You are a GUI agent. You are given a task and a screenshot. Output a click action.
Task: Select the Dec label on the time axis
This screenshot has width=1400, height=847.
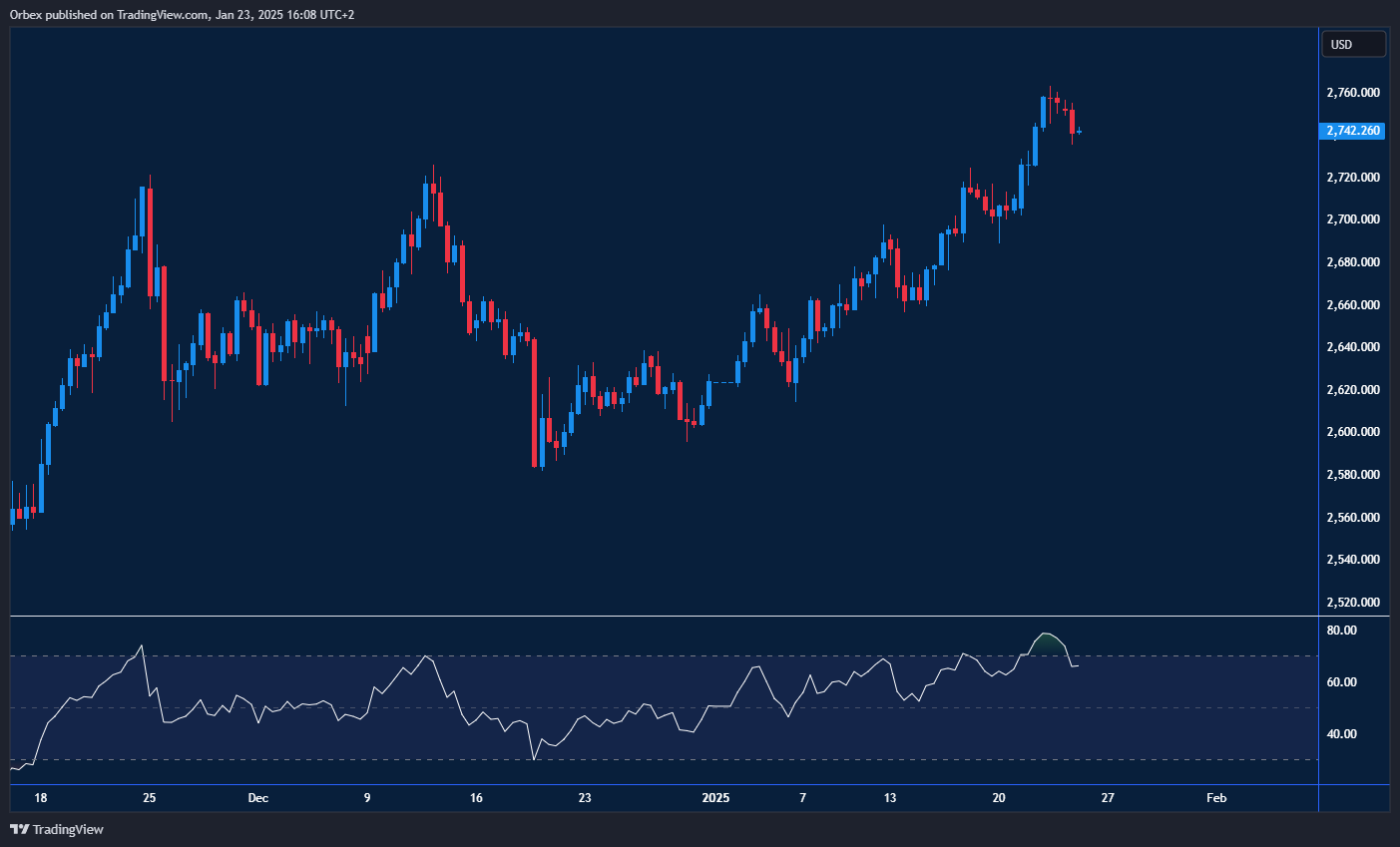click(258, 798)
